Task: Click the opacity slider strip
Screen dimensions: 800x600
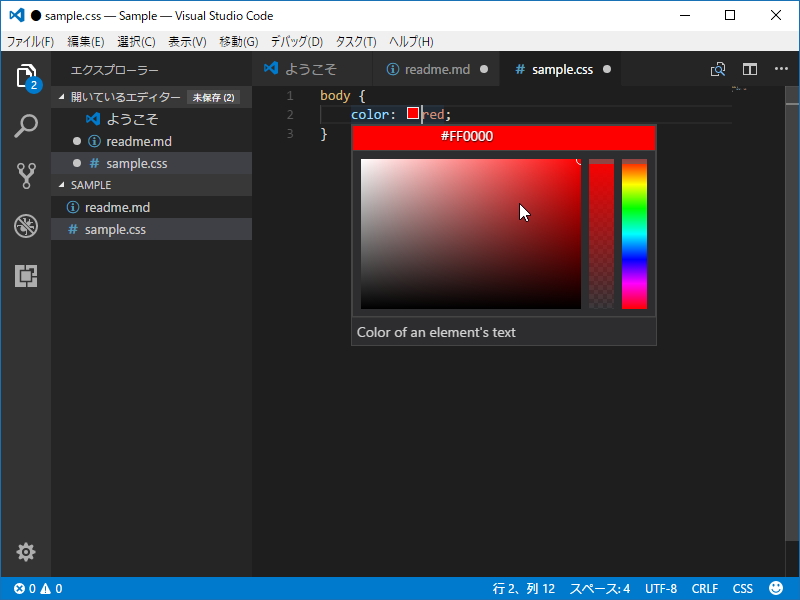Action: [601, 234]
